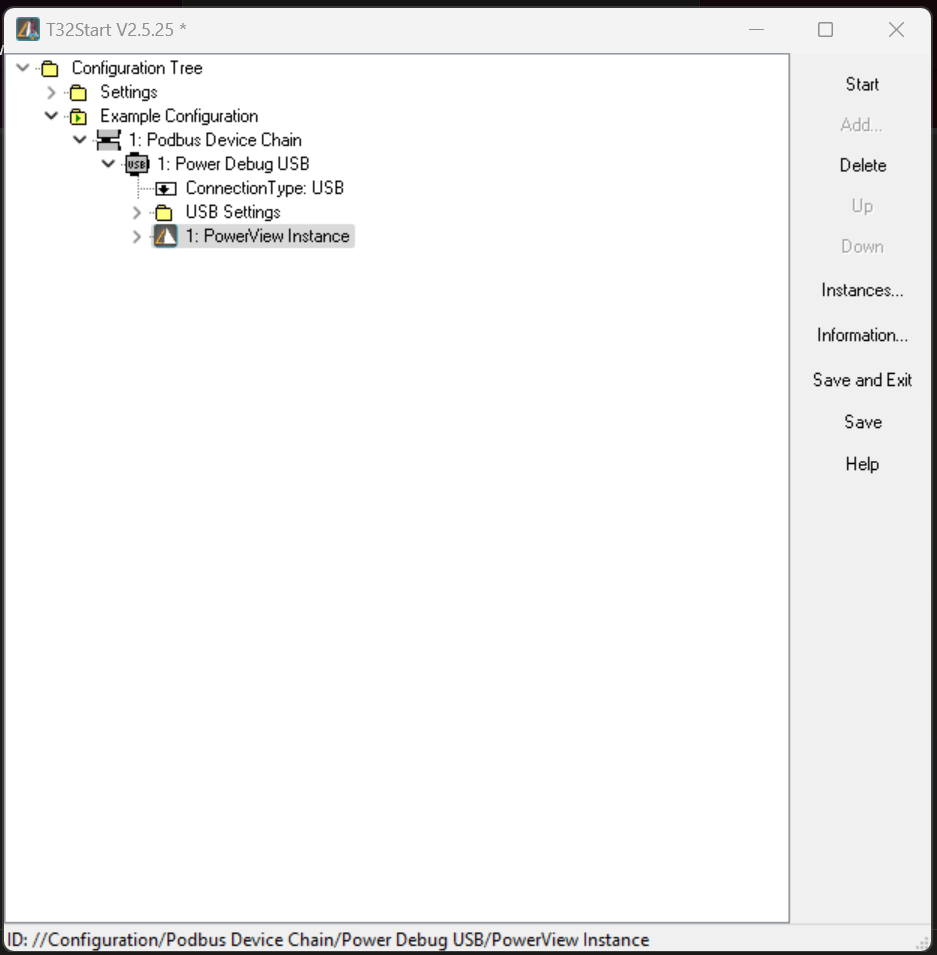937x955 pixels.
Task: Collapse the Podbus Device Chain node
Action: [80, 140]
